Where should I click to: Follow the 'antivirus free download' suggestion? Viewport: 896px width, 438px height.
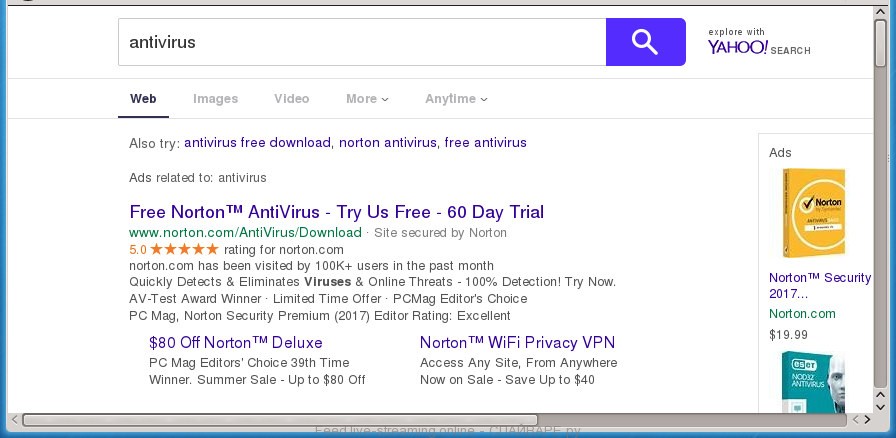pyautogui.click(x=257, y=142)
